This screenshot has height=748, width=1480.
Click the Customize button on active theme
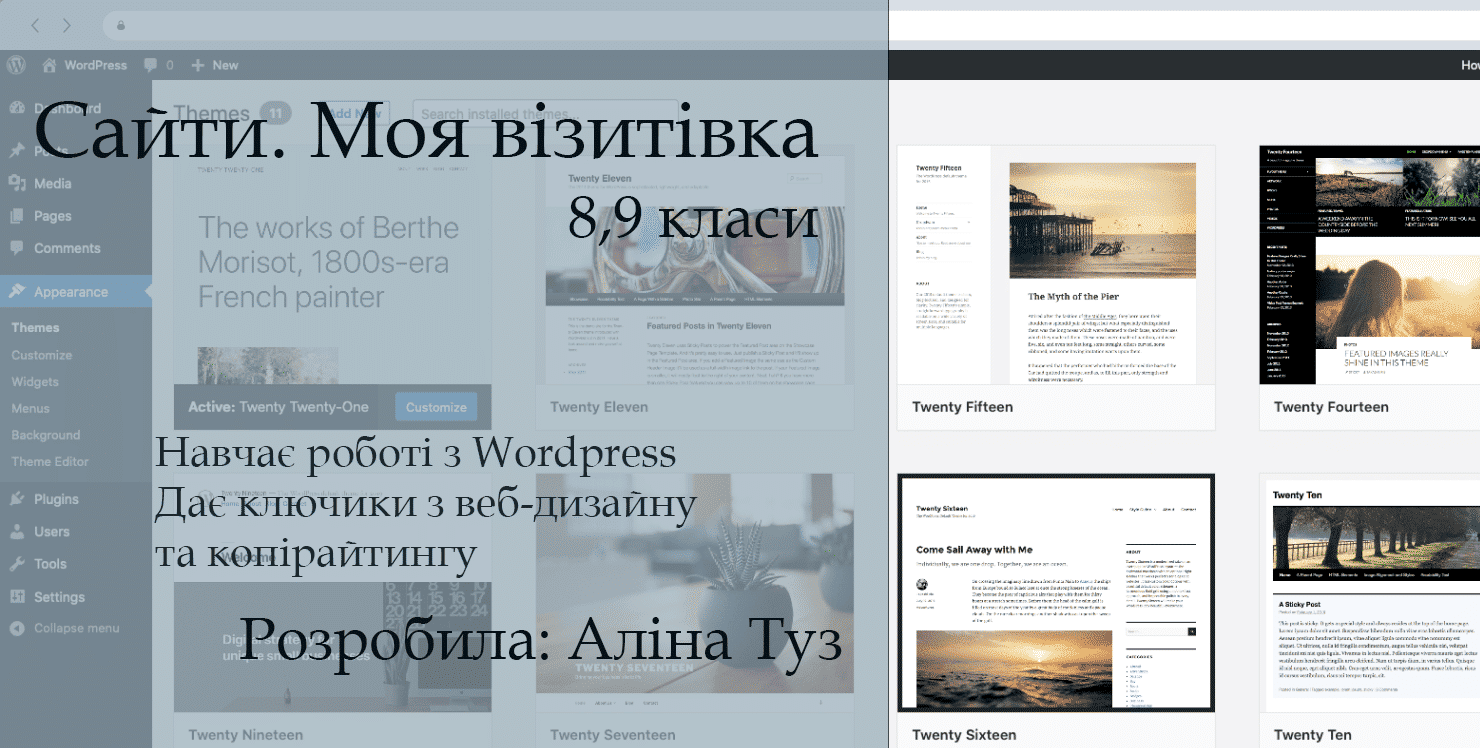point(436,407)
